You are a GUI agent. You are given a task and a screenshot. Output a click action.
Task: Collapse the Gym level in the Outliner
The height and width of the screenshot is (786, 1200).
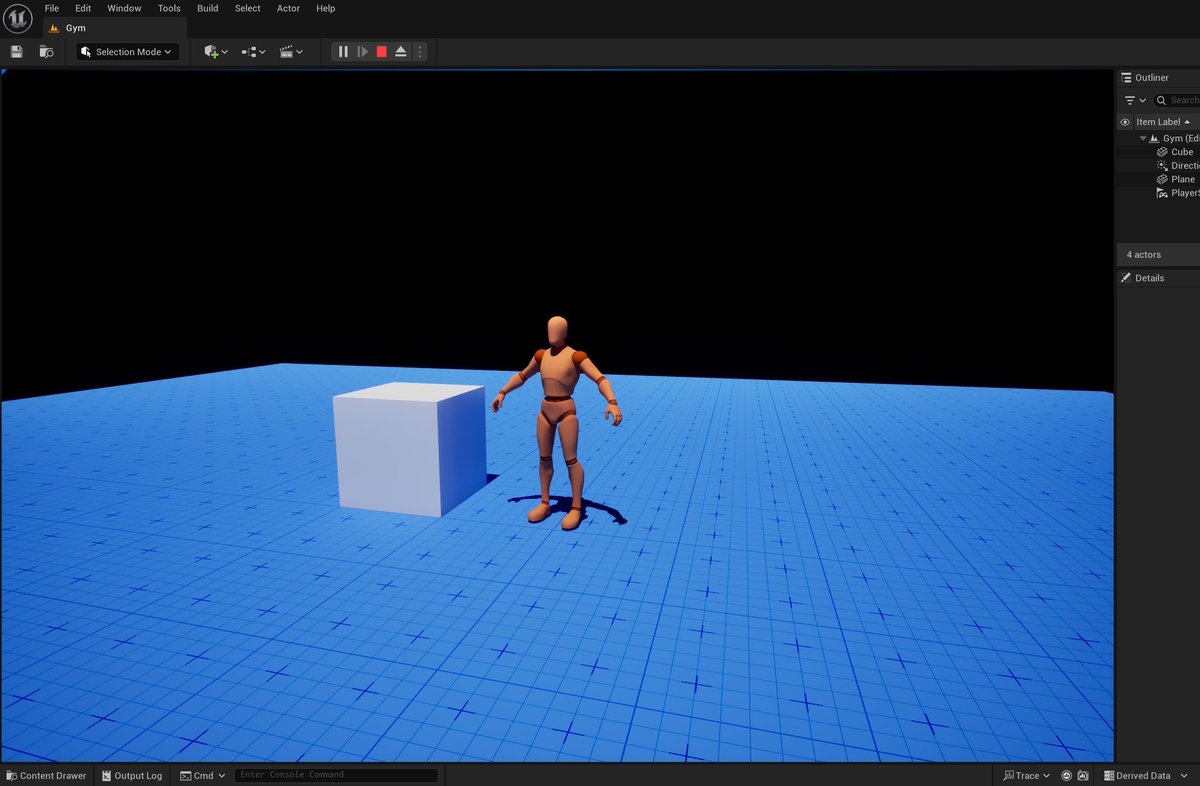(1141, 138)
